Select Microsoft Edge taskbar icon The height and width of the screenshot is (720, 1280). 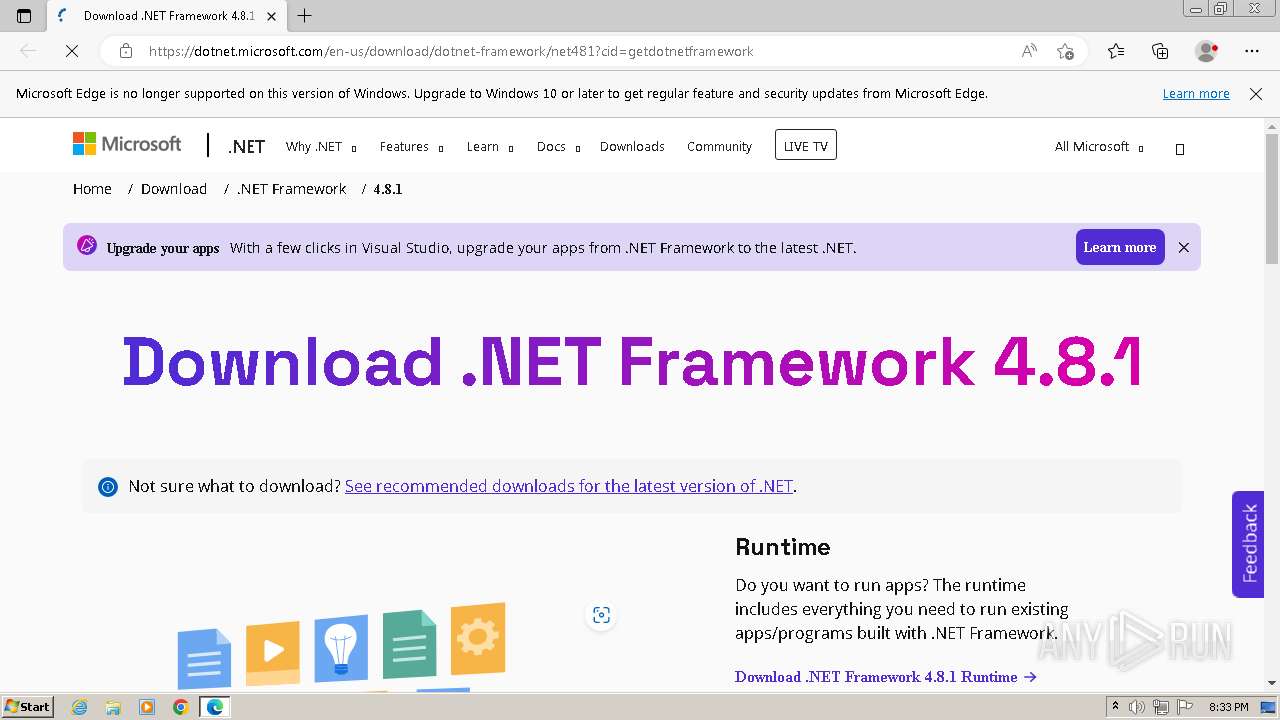(214, 707)
